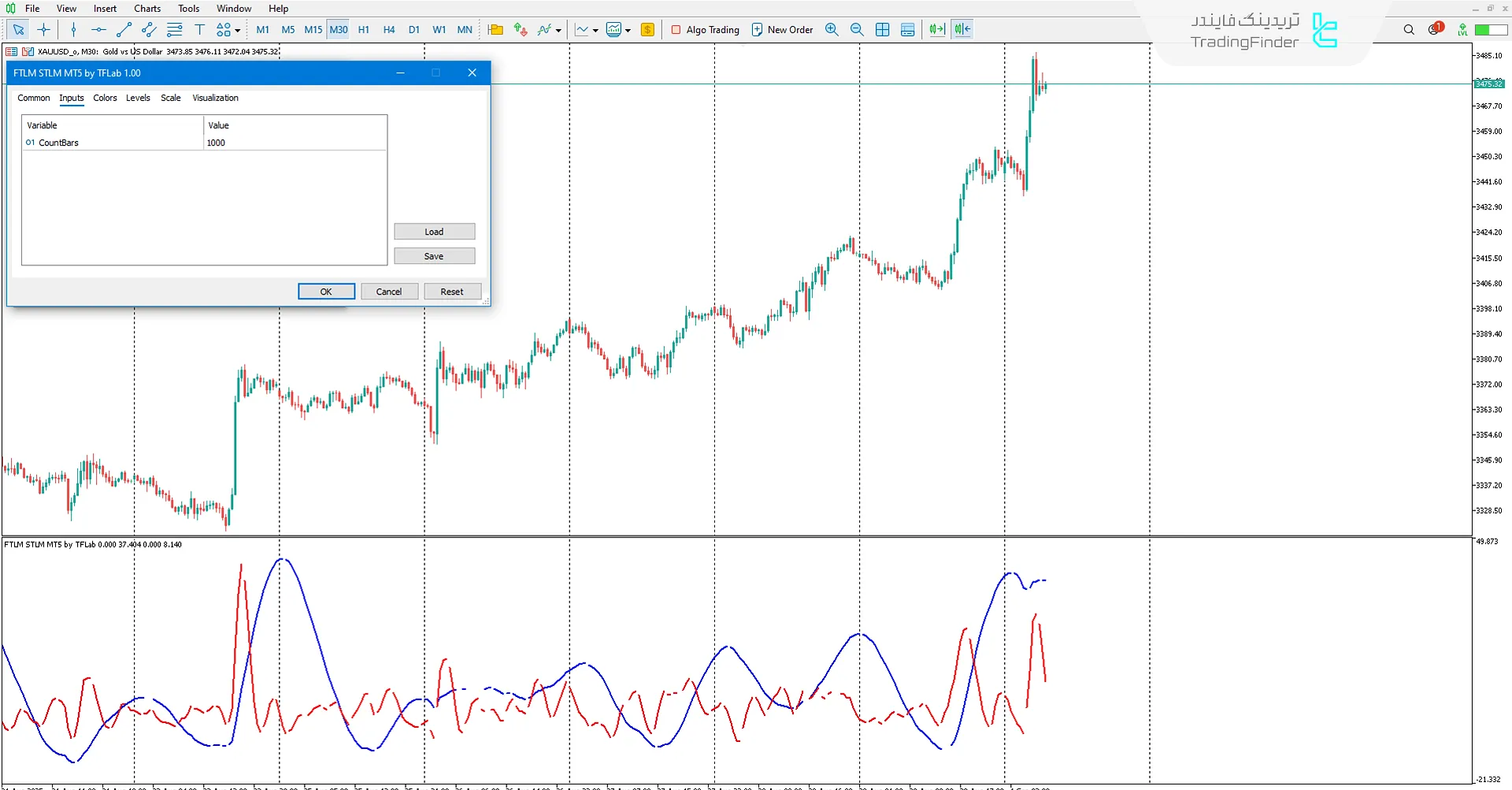Toggle the chart shift indent
The height and width of the screenshot is (790, 1512).
click(x=962, y=29)
